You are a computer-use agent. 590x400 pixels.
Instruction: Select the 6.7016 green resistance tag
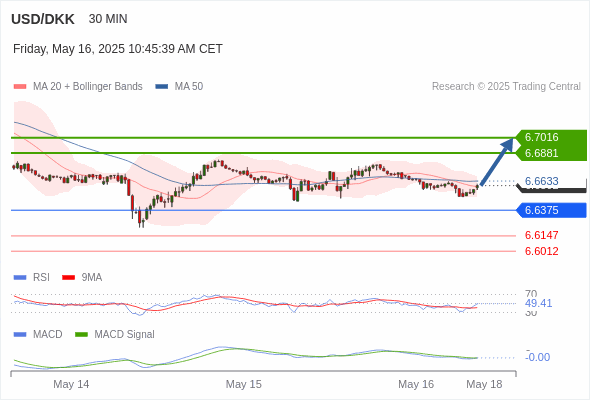coord(551,137)
